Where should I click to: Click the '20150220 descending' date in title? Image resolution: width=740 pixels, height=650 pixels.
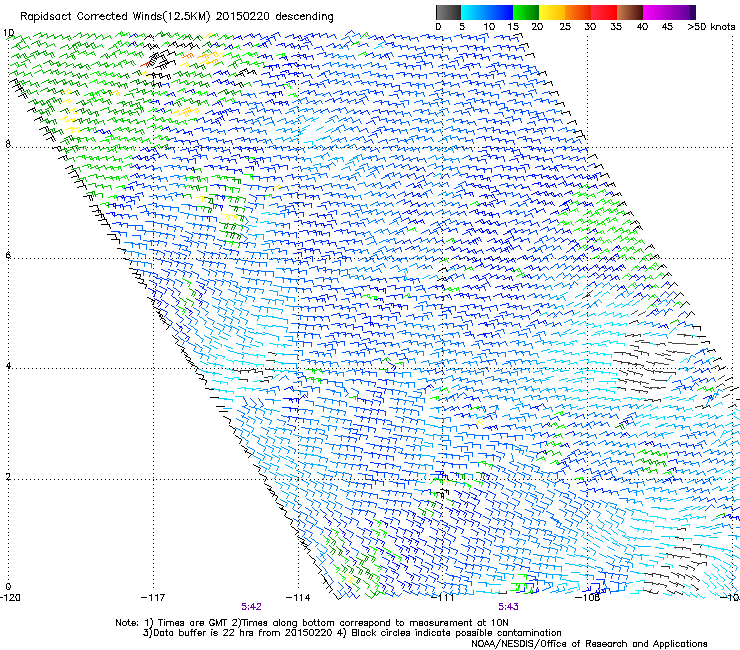(x=275, y=16)
